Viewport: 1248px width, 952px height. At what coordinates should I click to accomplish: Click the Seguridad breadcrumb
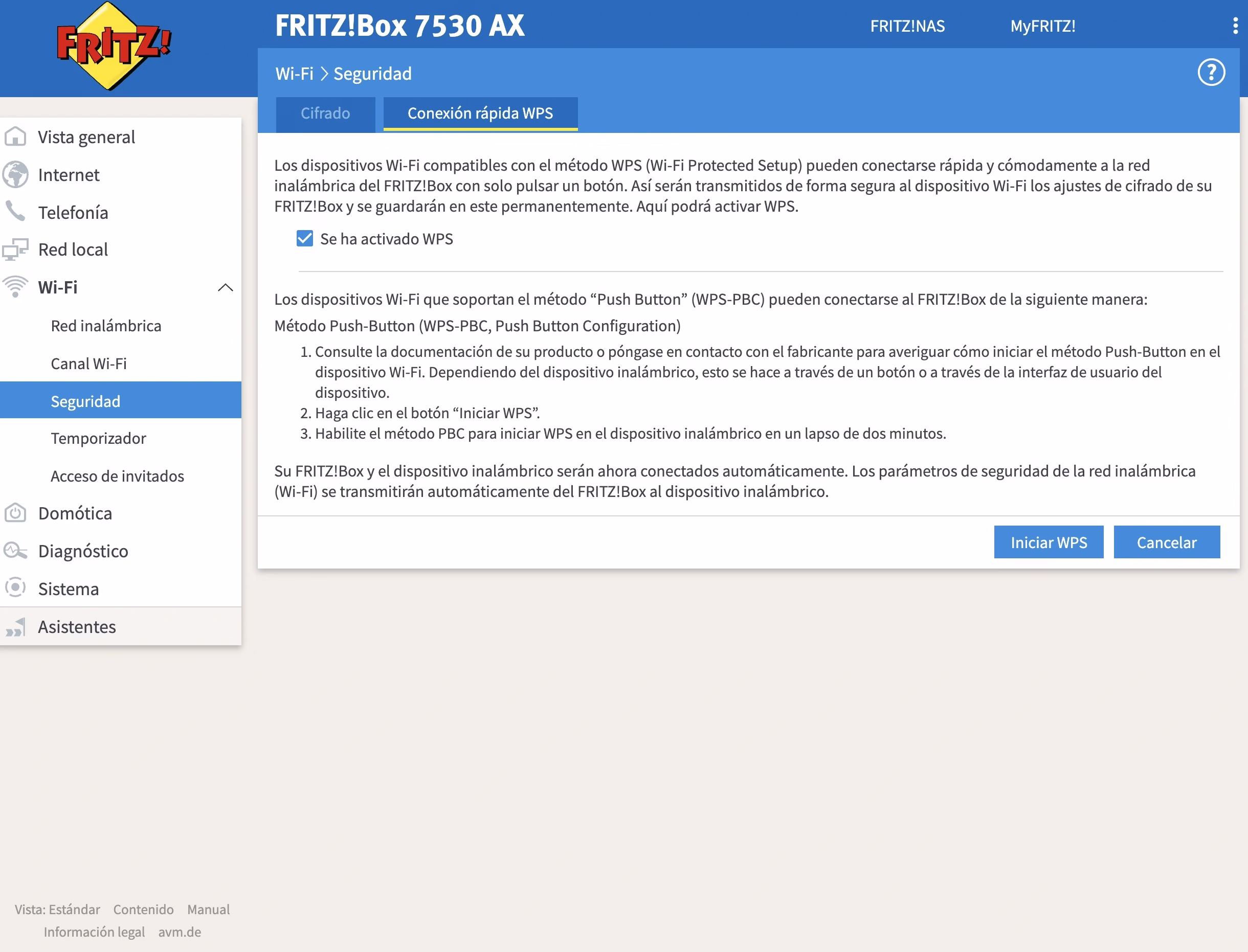pyautogui.click(x=372, y=74)
